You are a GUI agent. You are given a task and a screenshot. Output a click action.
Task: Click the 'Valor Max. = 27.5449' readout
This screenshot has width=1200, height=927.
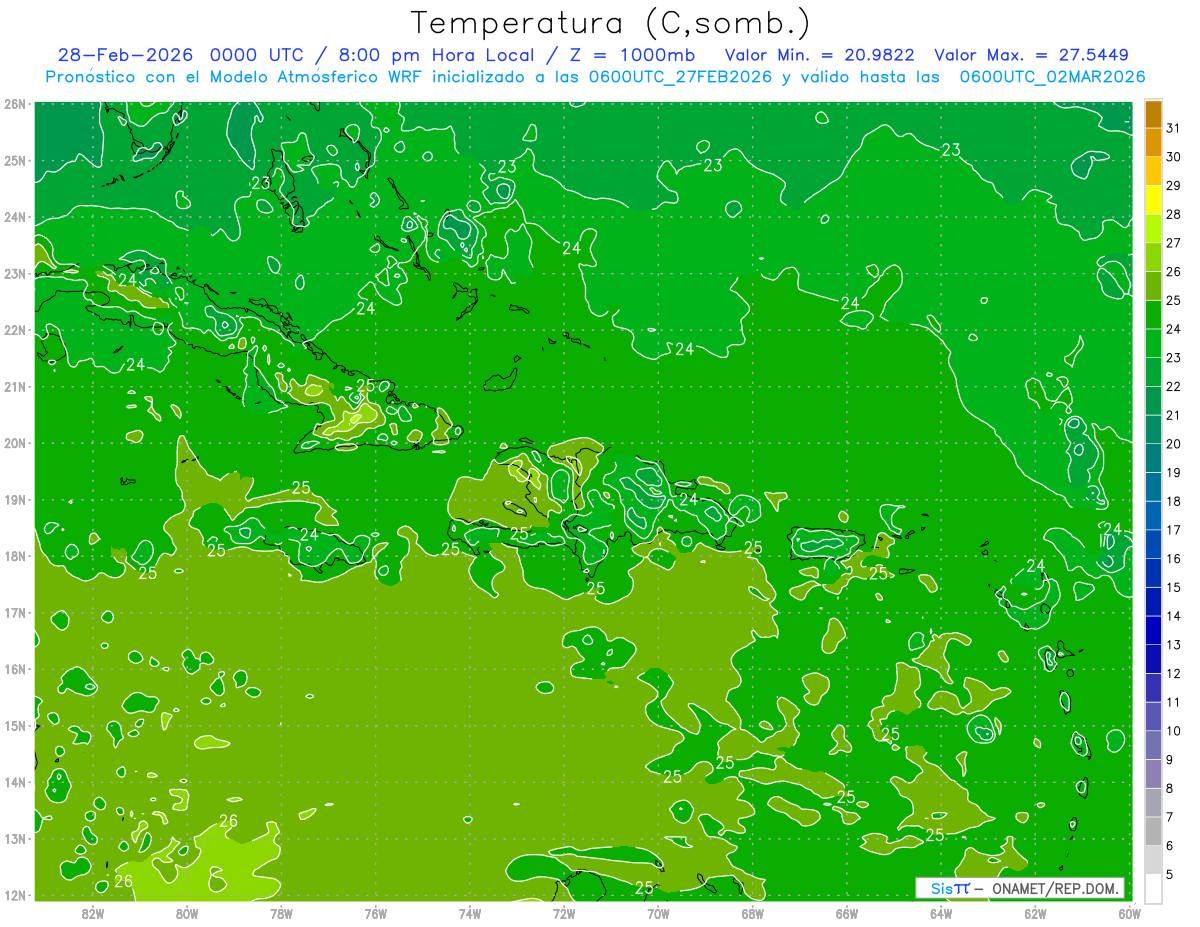coord(1031,55)
